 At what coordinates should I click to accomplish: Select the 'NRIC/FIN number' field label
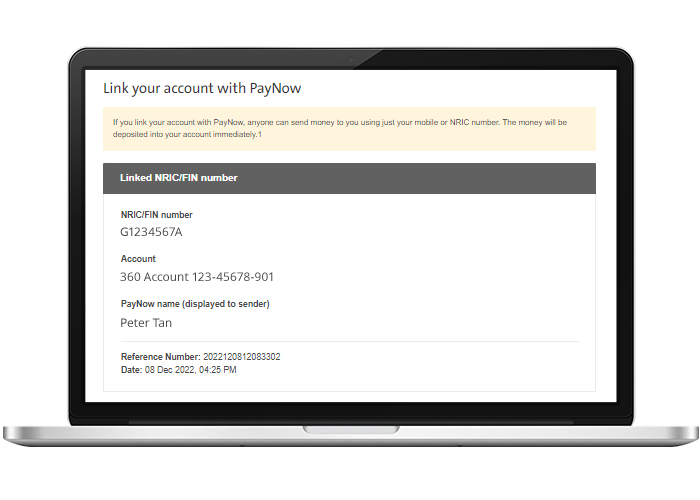156,215
